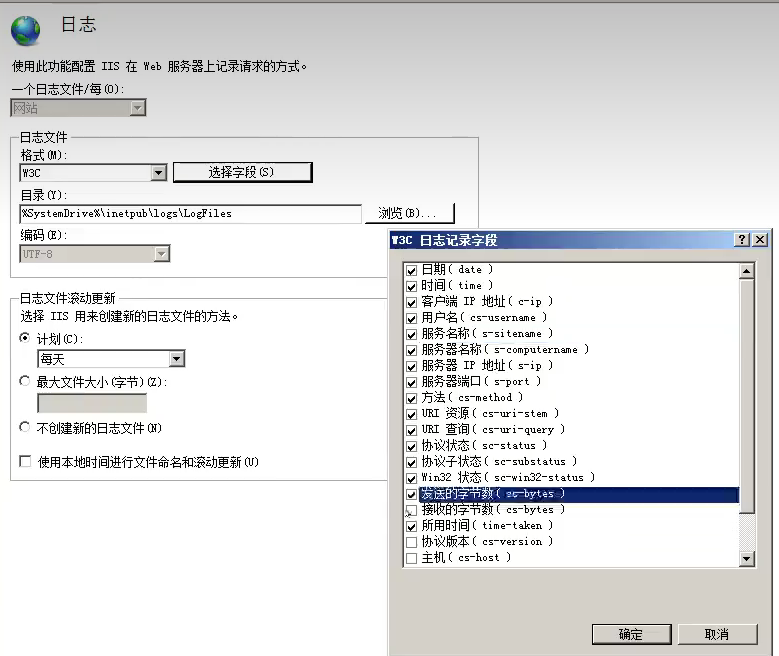Image resolution: width=779 pixels, height=656 pixels.
Task: Select 不创建新的日志文件 radio button
Action: 24,427
